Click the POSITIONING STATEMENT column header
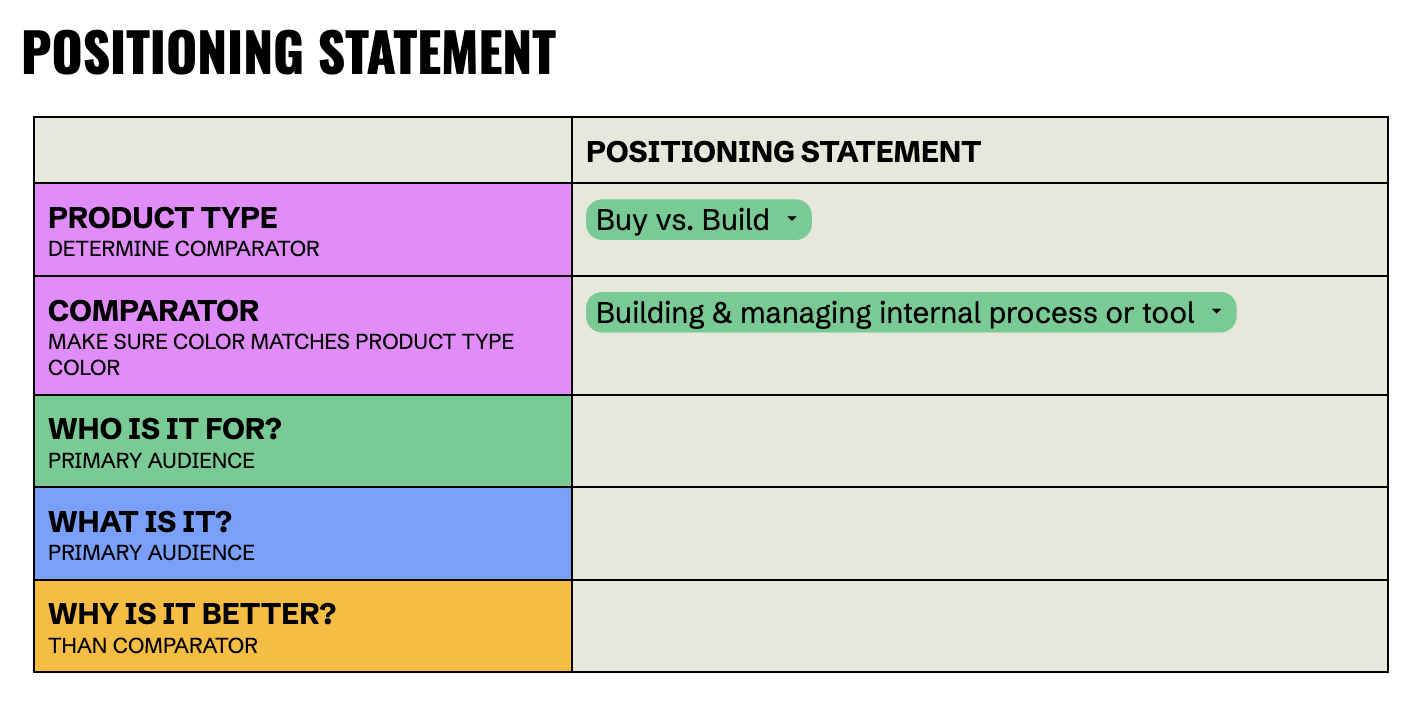Image resolution: width=1416 pixels, height=704 pixels. point(785,152)
